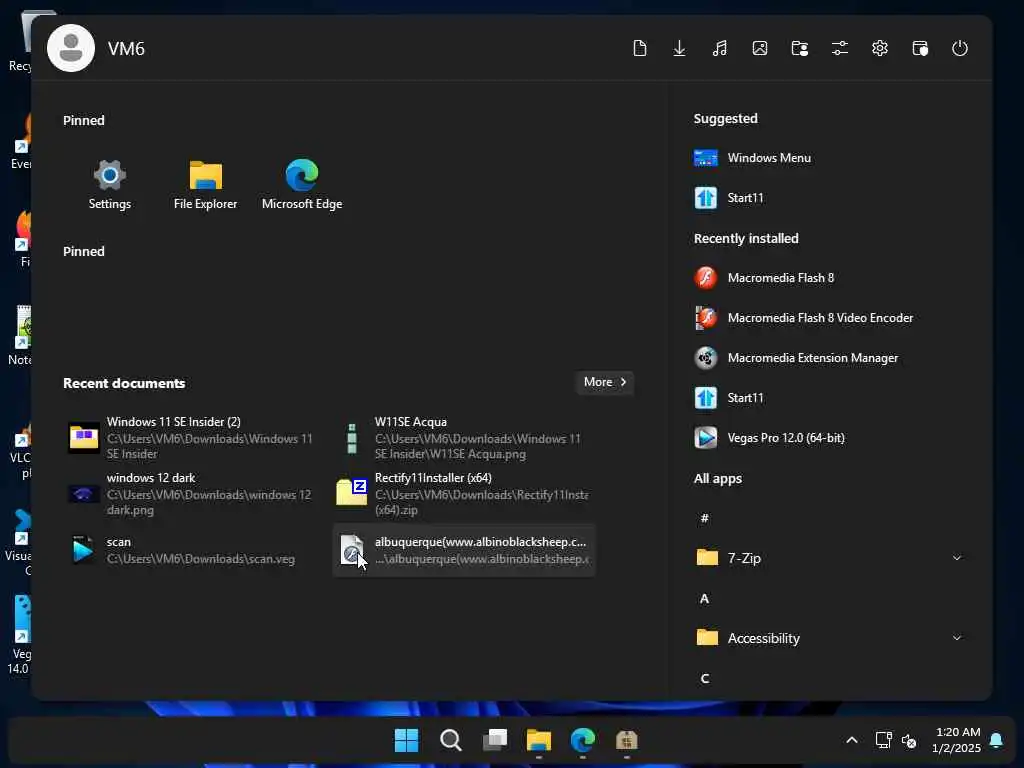Image resolution: width=1024 pixels, height=768 pixels.
Task: Open the Music folder icon in header
Action: pos(720,48)
